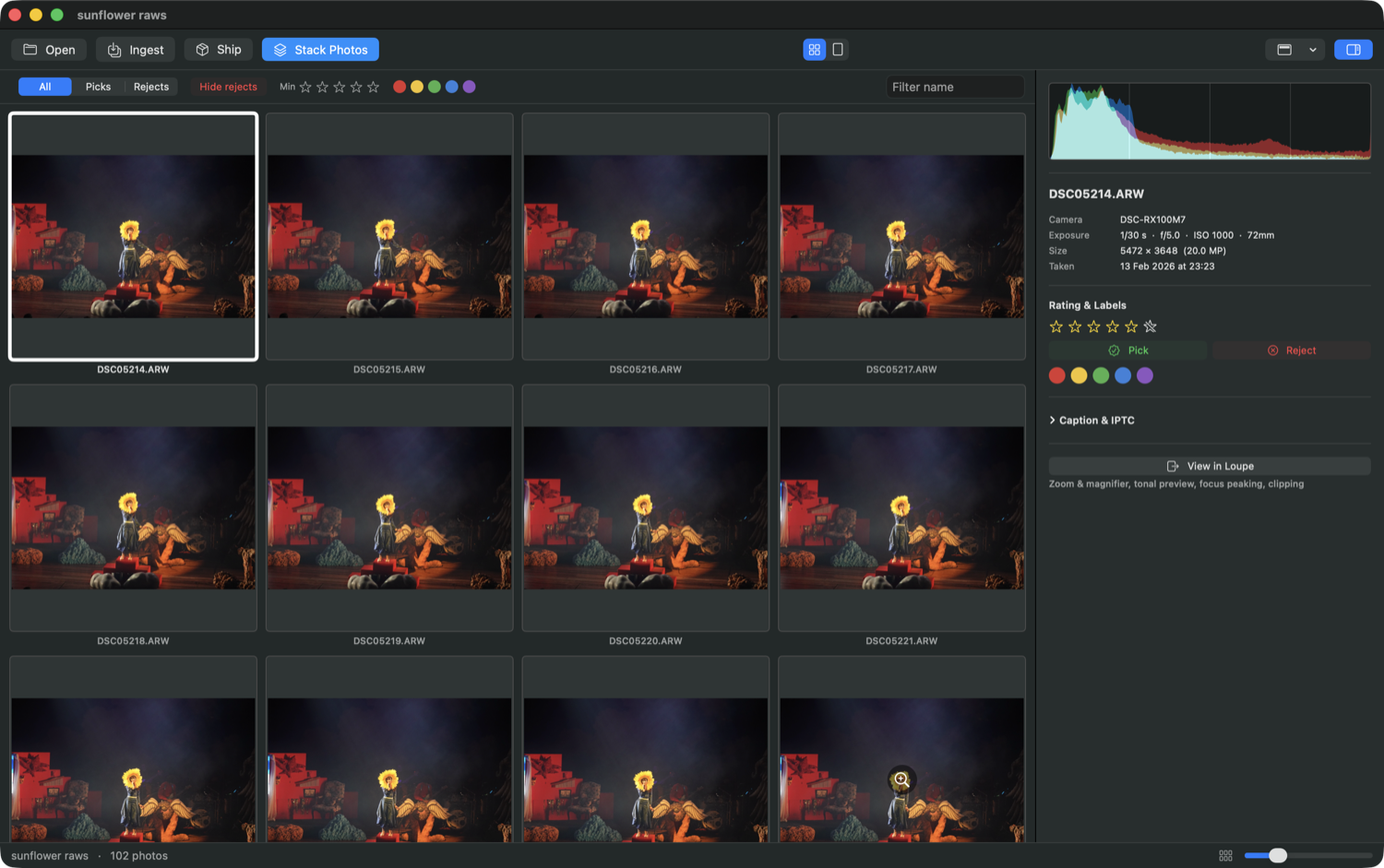The width and height of the screenshot is (1384, 868).
Task: Filter by purple label in filter bar
Action: (470, 87)
